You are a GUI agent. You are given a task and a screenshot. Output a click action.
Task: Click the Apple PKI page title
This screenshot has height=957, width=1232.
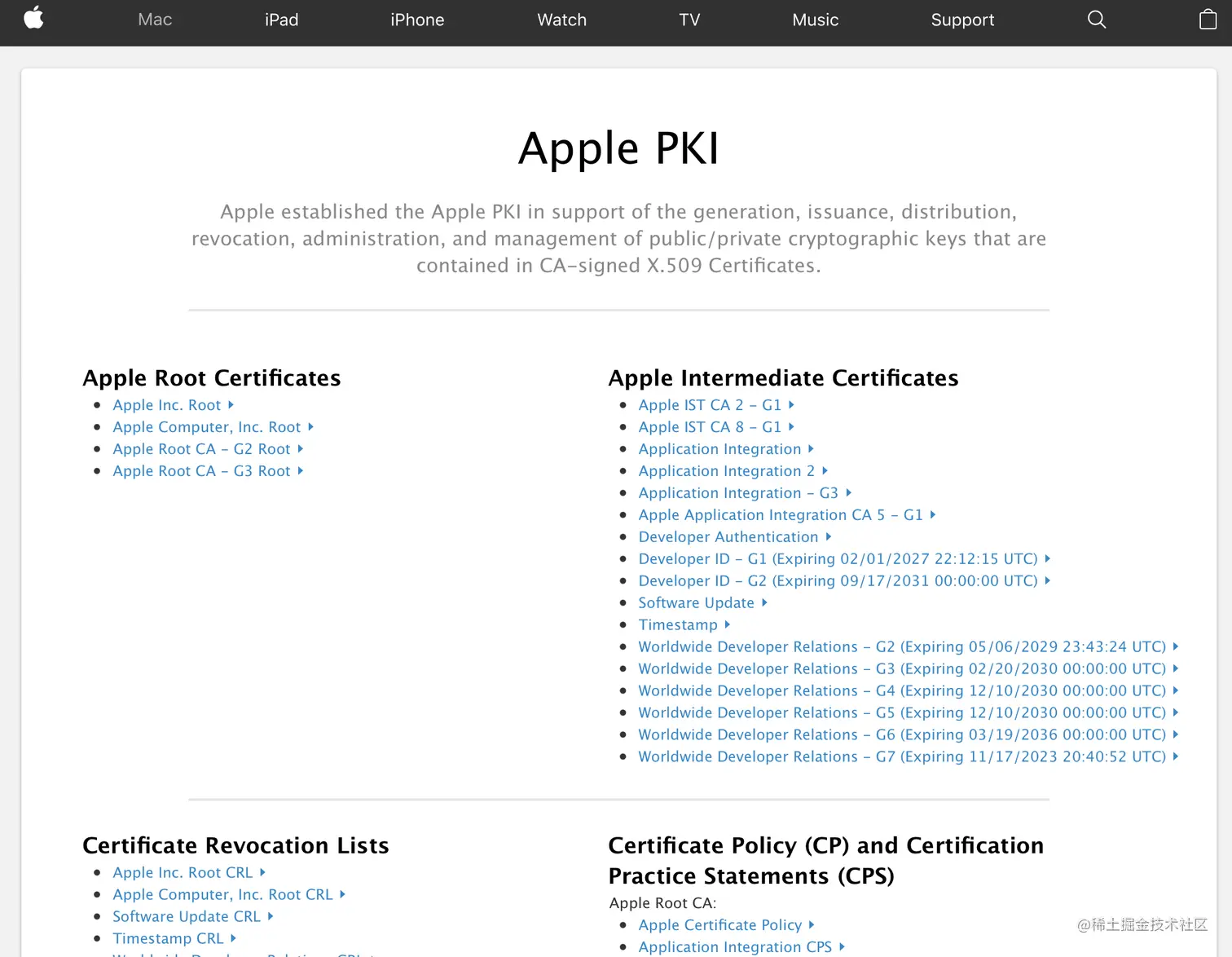[x=619, y=149]
